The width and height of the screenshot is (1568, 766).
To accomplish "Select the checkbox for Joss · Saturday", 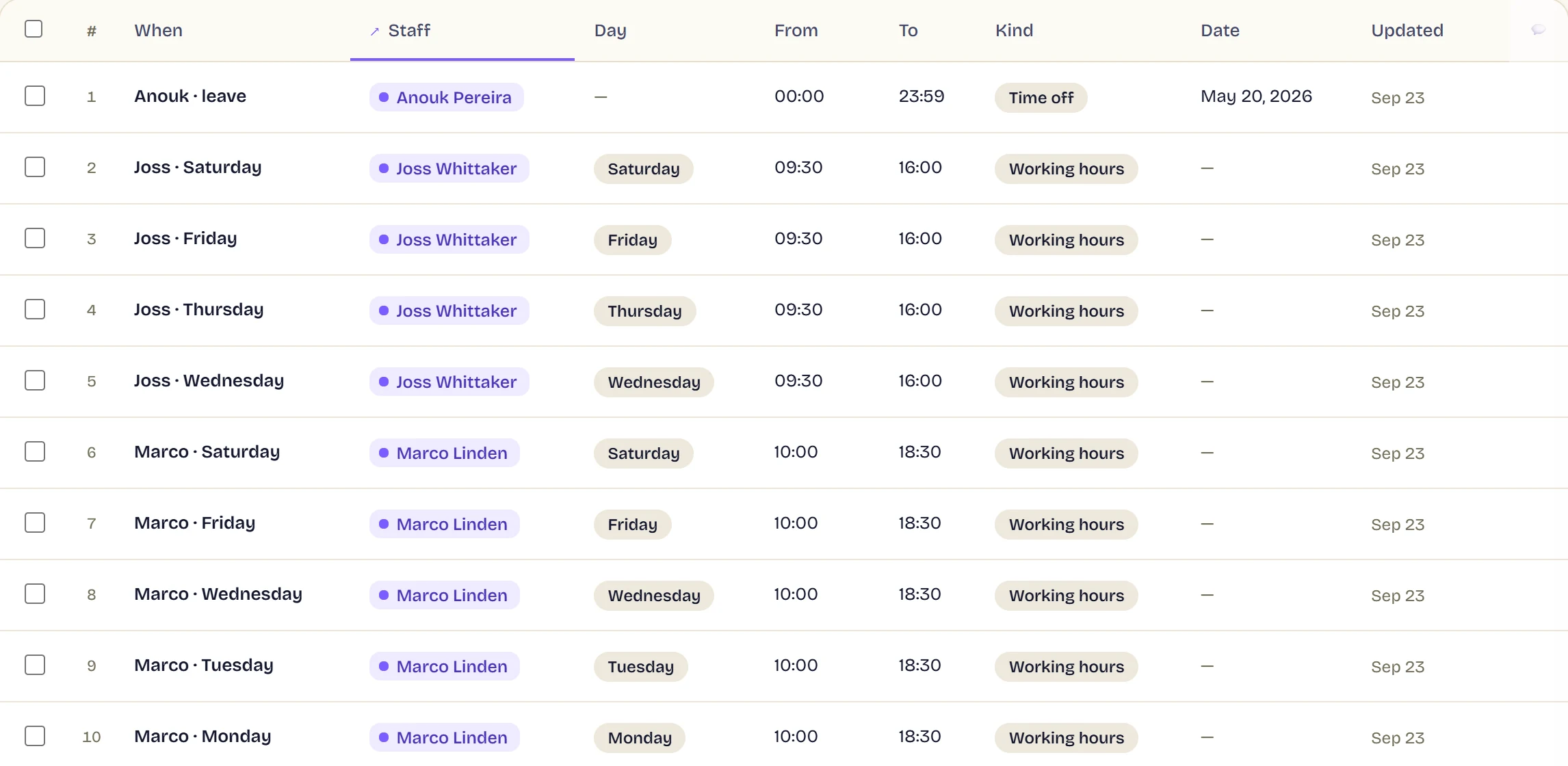I will coord(35,167).
